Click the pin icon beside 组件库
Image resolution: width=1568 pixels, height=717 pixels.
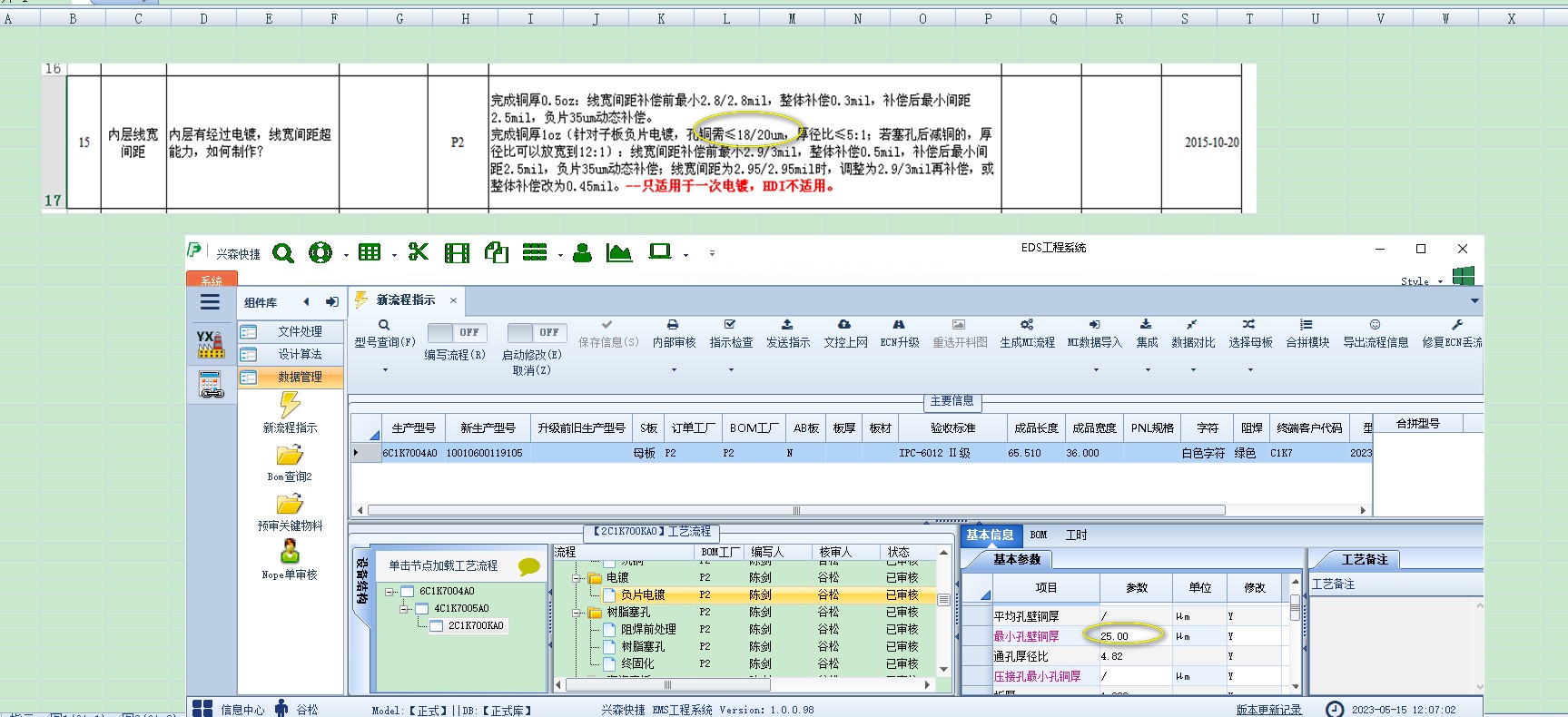332,302
